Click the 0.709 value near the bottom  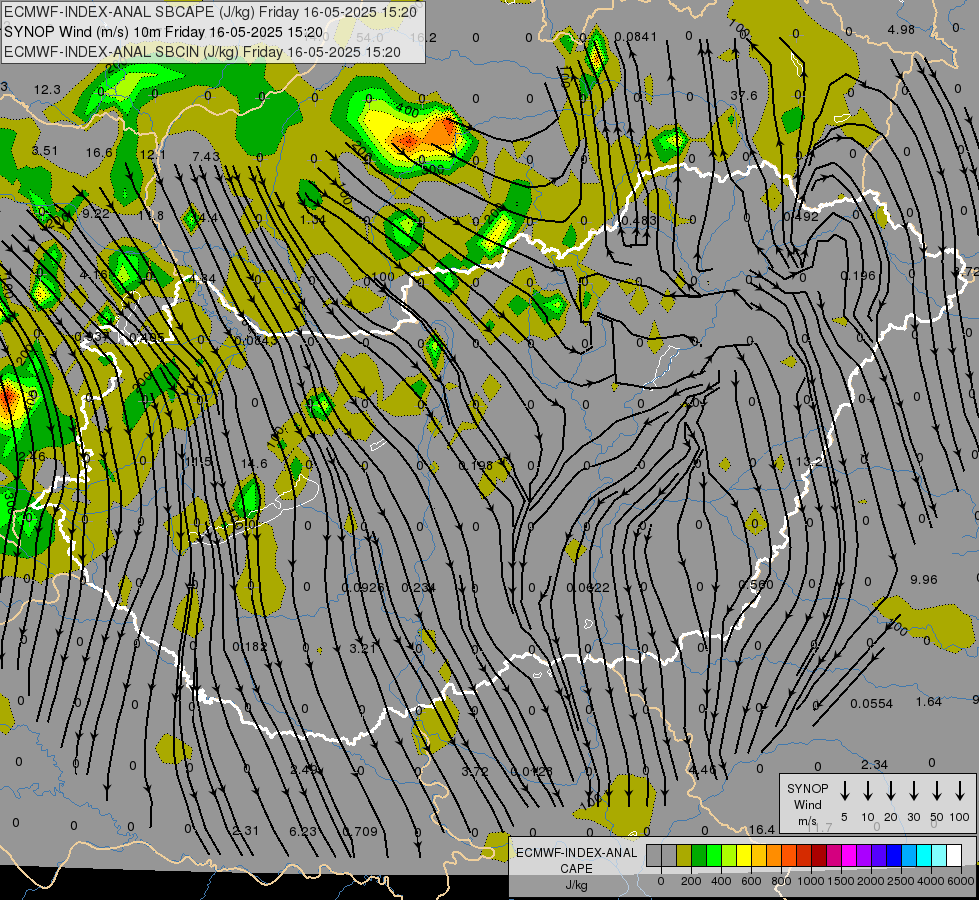[x=360, y=831]
